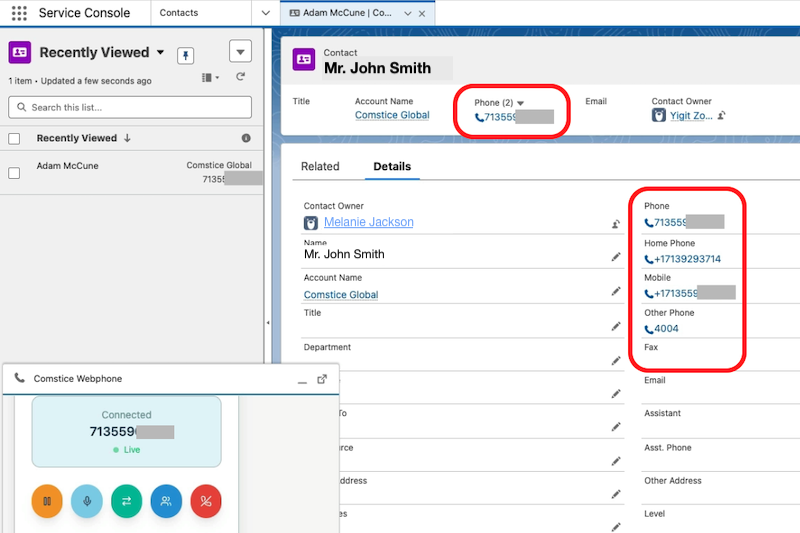The height and width of the screenshot is (533, 800).
Task: Click the Mr. John Smith name value in Details
Action: coord(344,254)
